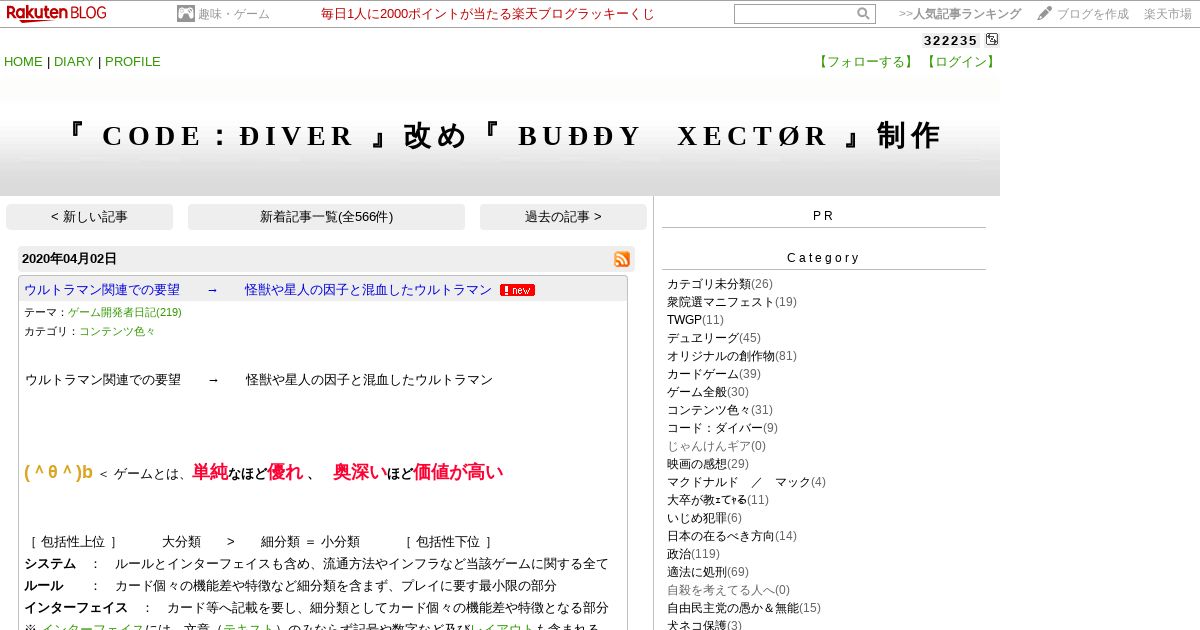Click the 322235 access counter

click(950, 40)
